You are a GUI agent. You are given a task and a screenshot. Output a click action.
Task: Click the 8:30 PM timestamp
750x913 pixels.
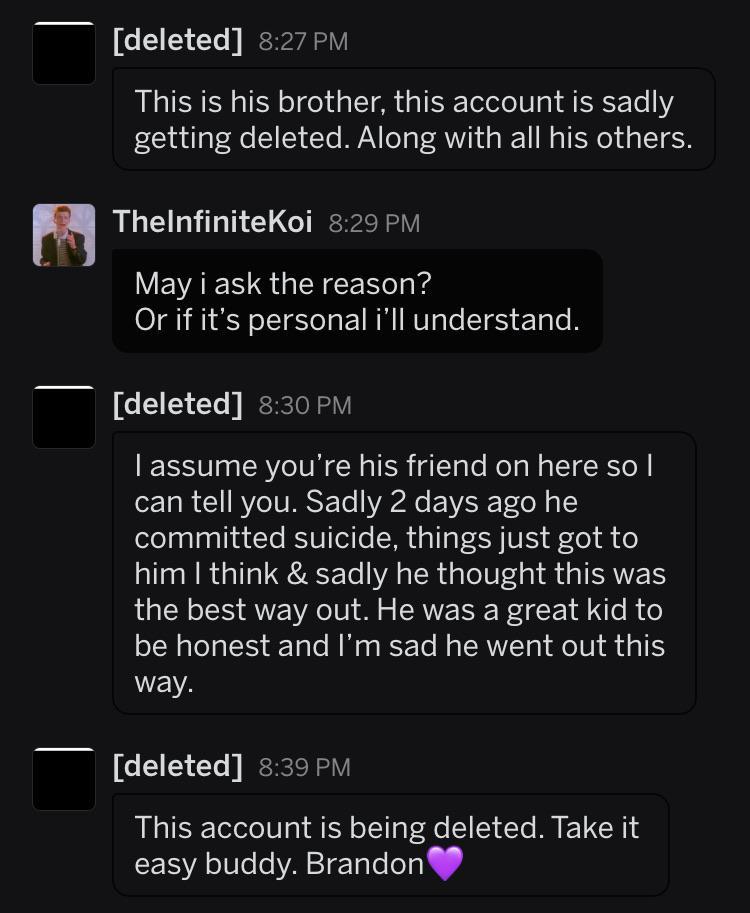pyautogui.click(x=304, y=405)
